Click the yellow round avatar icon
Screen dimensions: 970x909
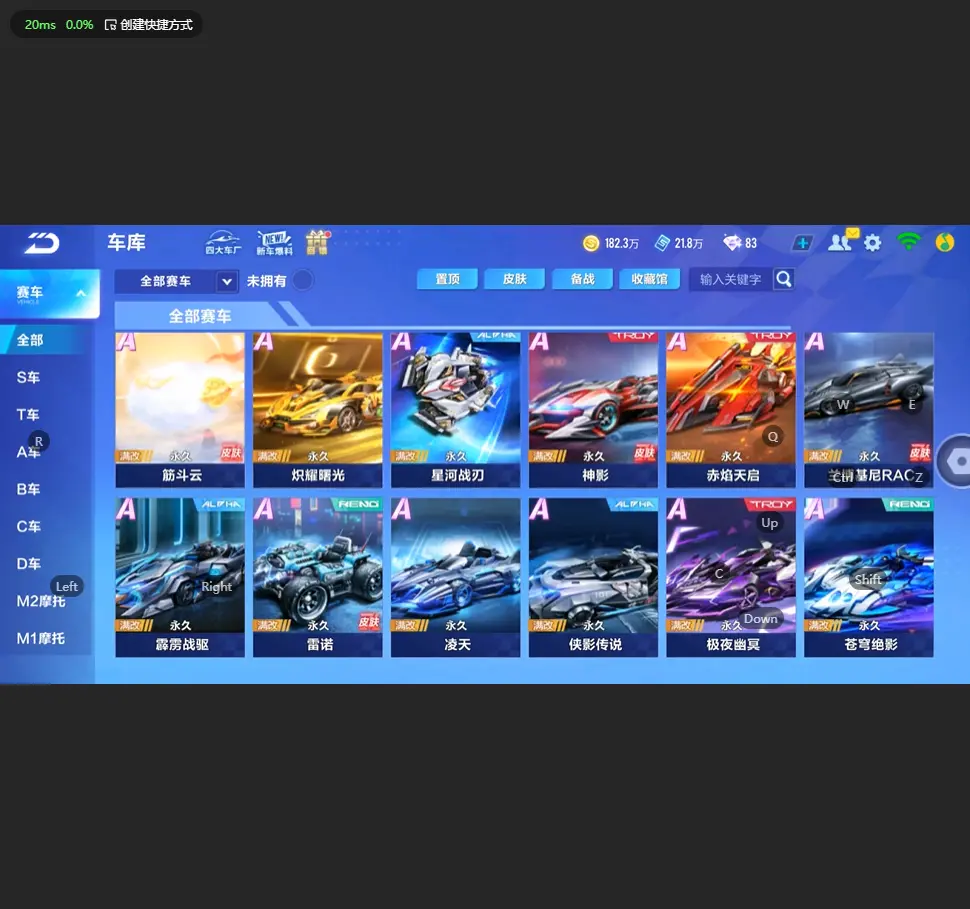[x=945, y=243]
